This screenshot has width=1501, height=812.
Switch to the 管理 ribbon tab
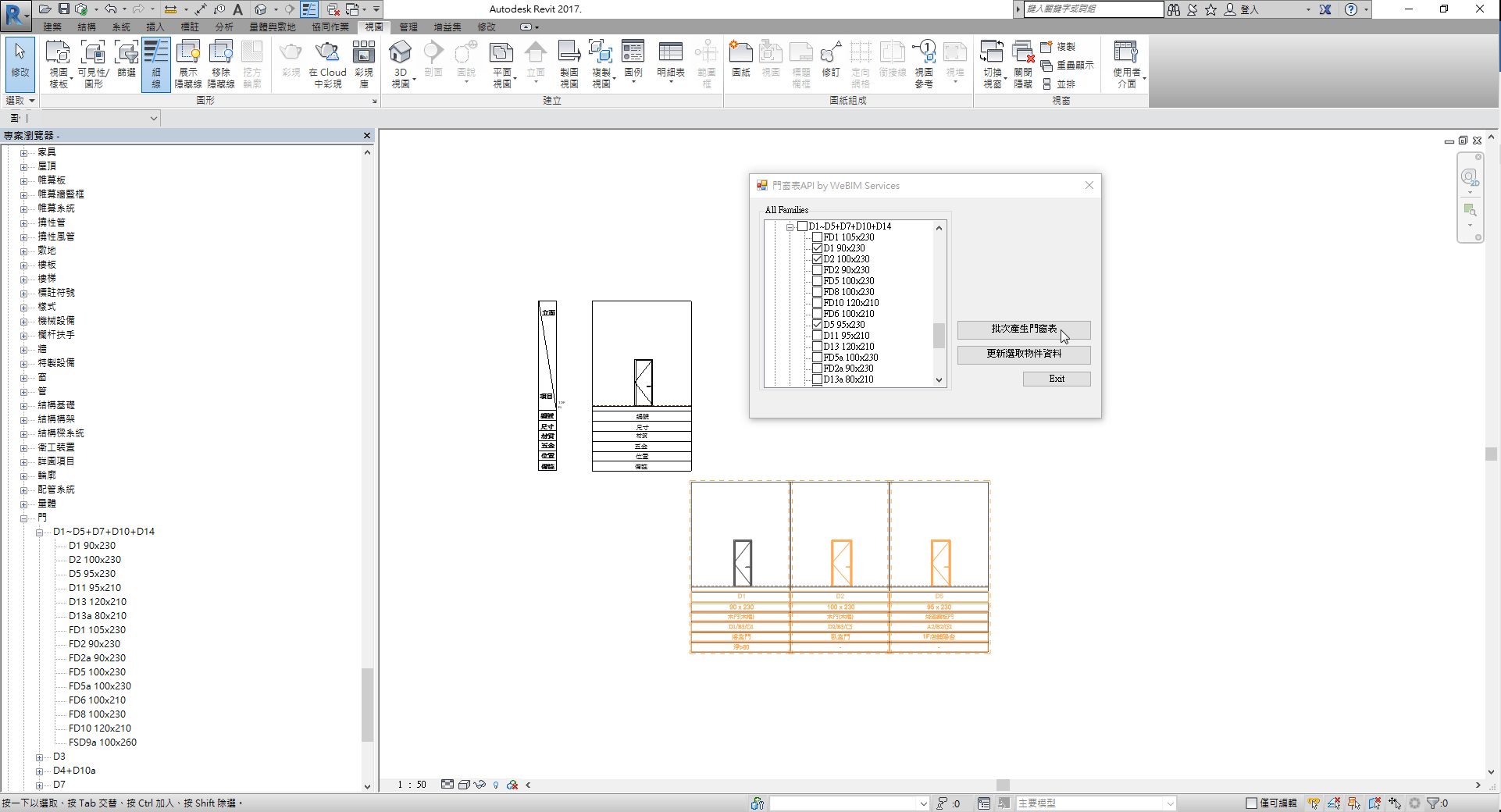[408, 27]
